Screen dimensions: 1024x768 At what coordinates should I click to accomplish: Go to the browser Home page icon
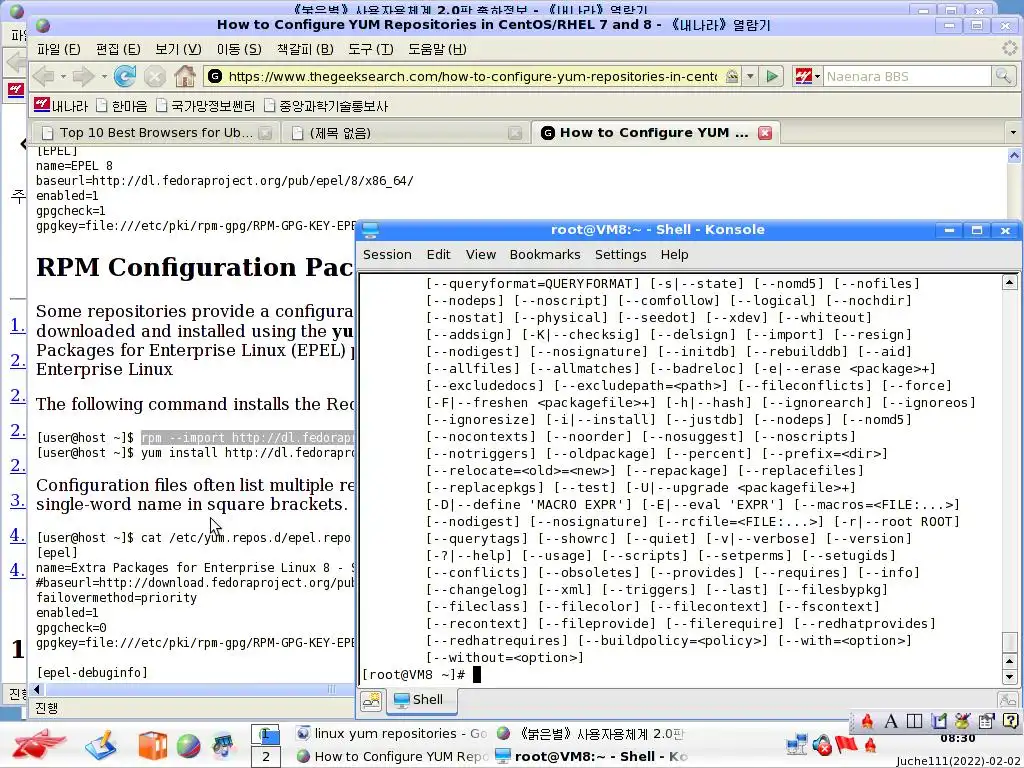[x=185, y=76]
